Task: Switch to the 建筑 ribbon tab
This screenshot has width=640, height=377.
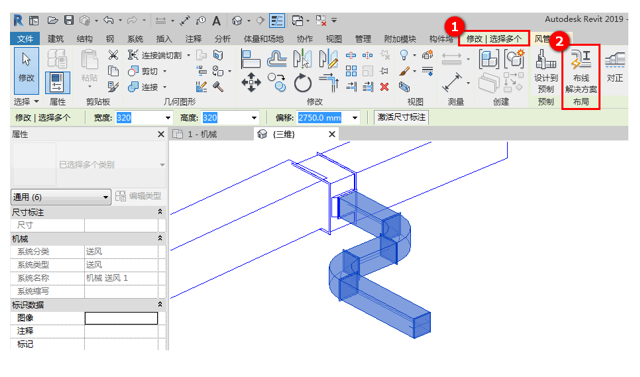Action: tap(56, 39)
